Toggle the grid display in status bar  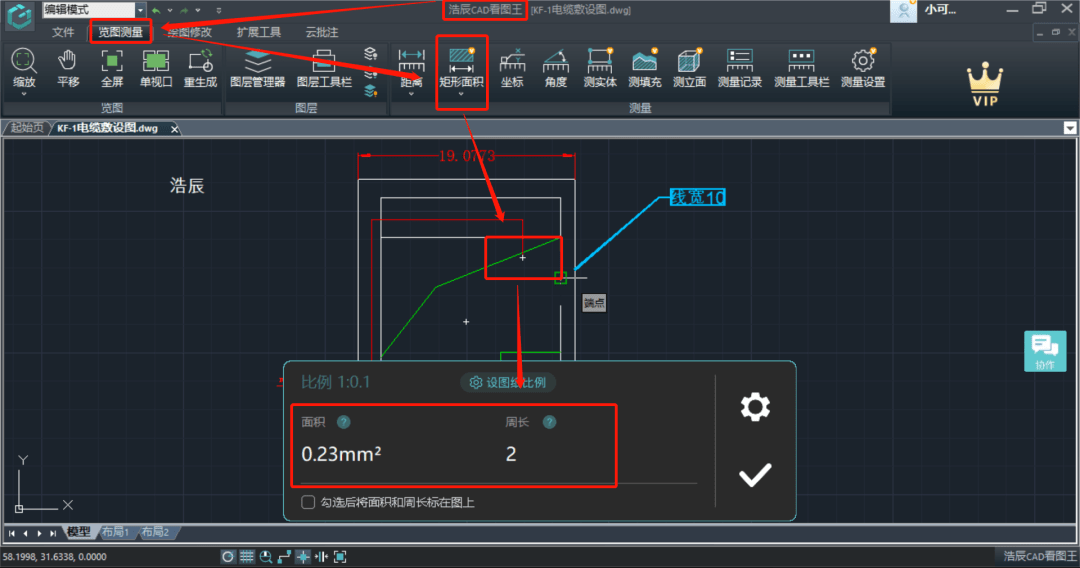247,556
